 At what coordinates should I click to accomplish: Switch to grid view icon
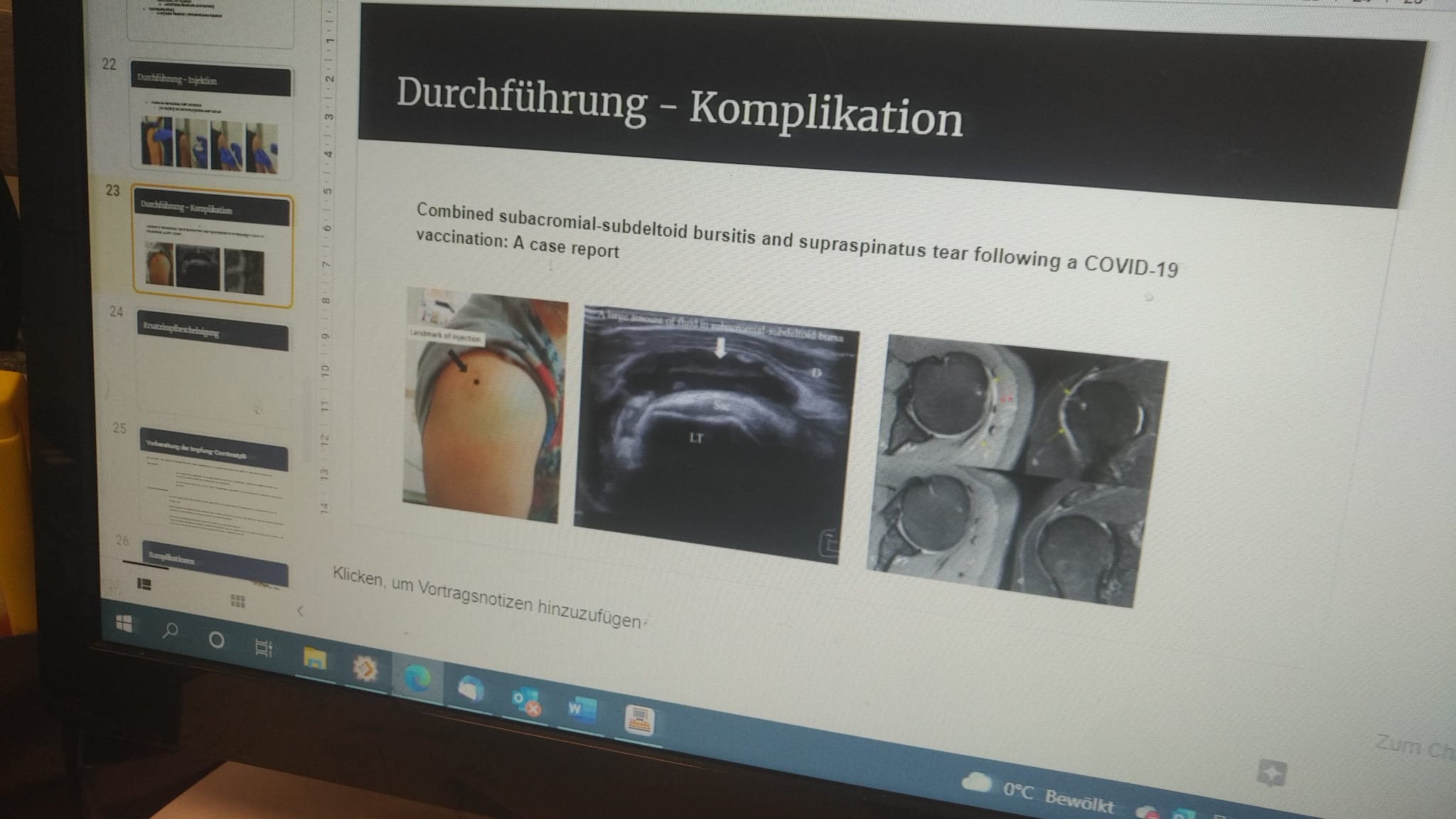click(238, 601)
